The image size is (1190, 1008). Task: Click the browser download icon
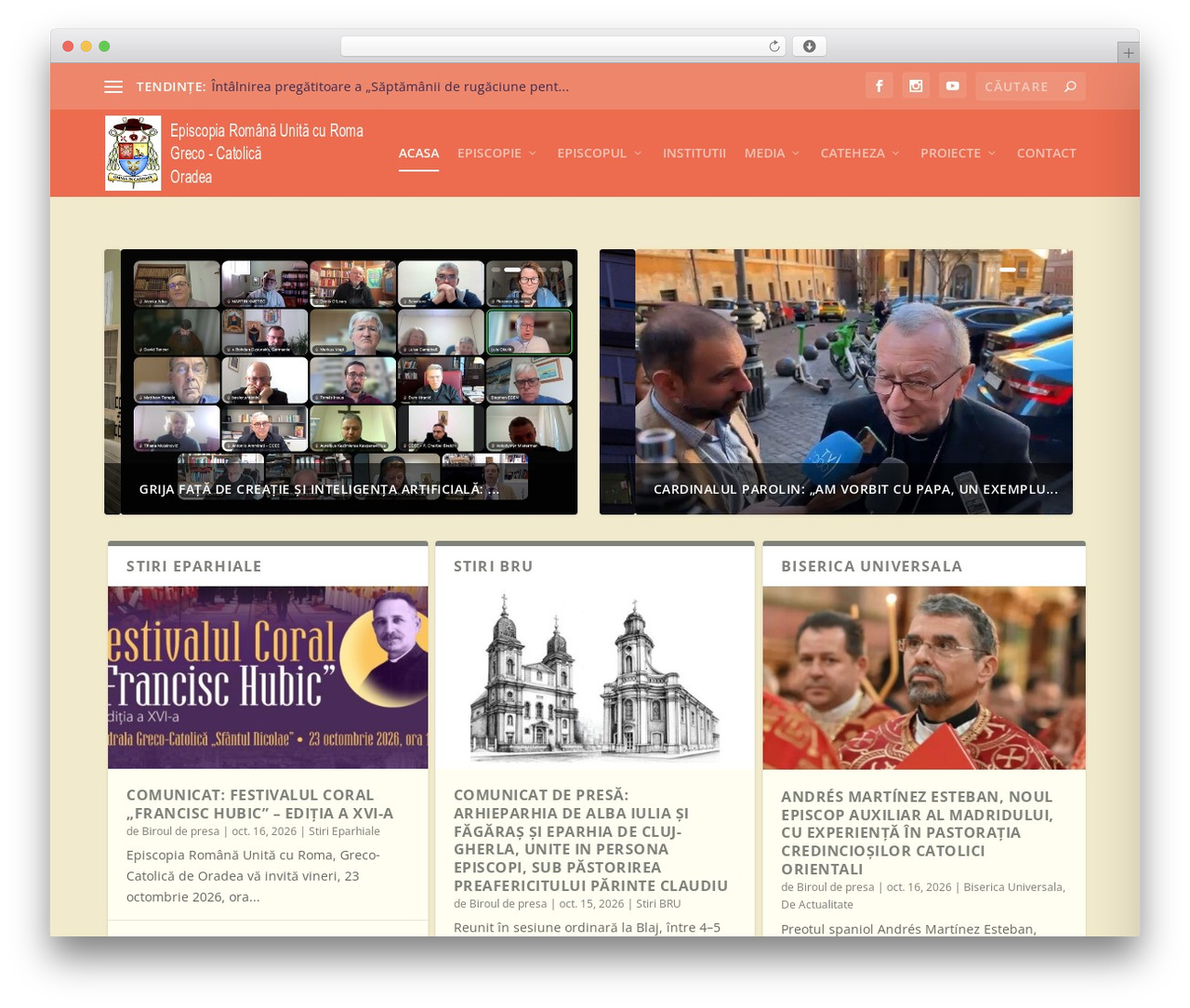pyautogui.click(x=810, y=46)
